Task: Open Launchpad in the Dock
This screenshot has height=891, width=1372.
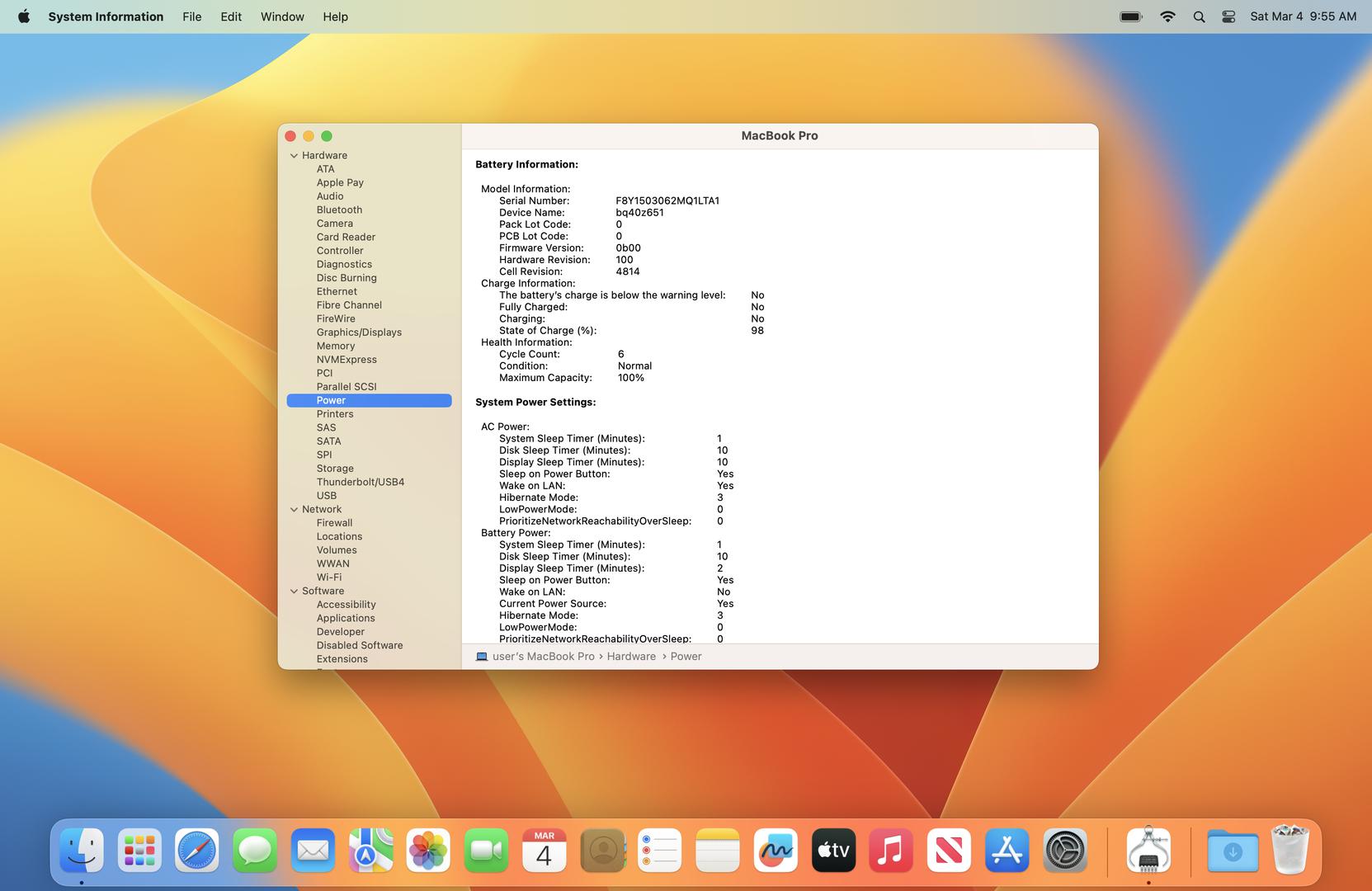Action: click(139, 851)
